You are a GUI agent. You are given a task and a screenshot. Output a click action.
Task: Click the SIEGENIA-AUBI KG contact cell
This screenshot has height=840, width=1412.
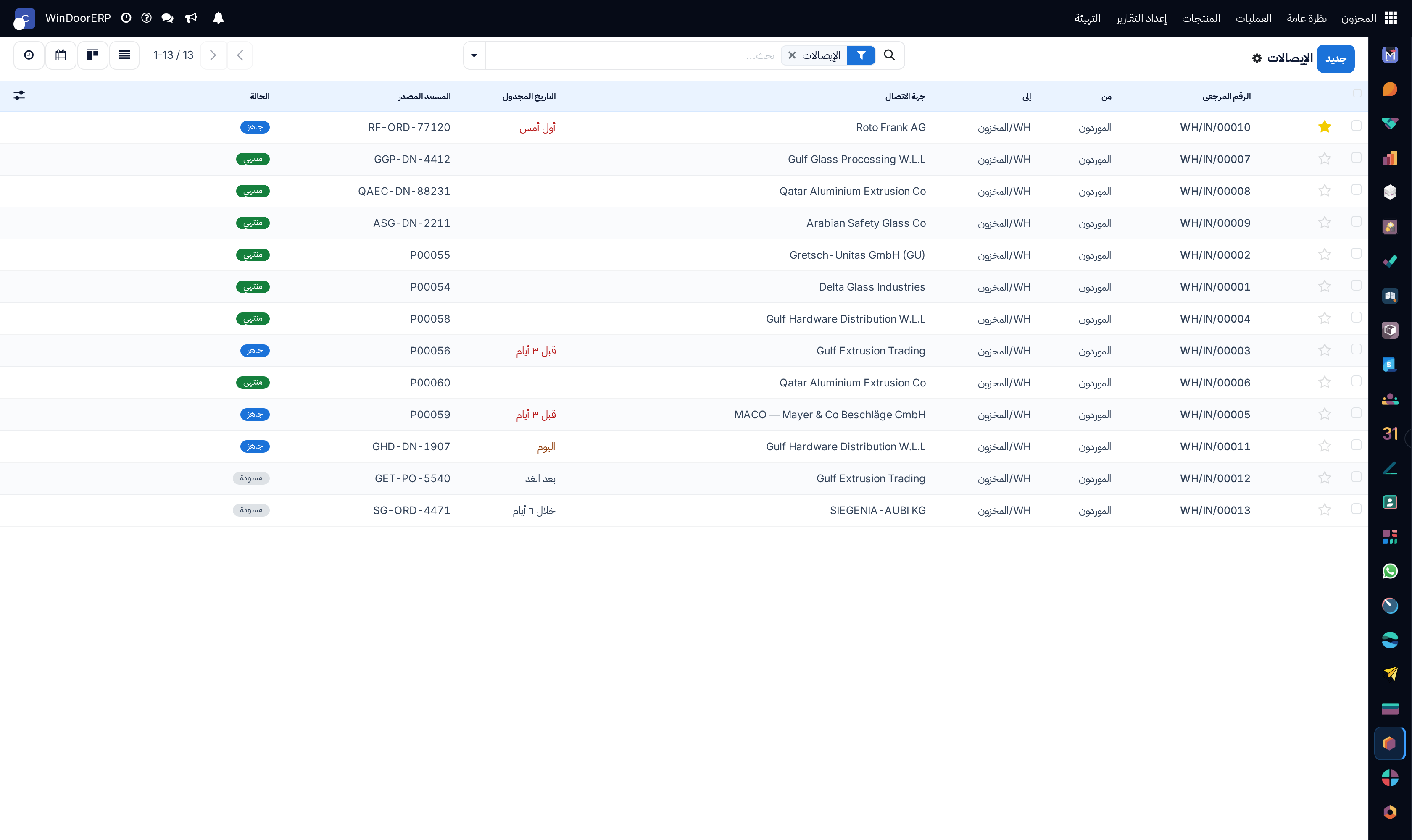click(877, 511)
